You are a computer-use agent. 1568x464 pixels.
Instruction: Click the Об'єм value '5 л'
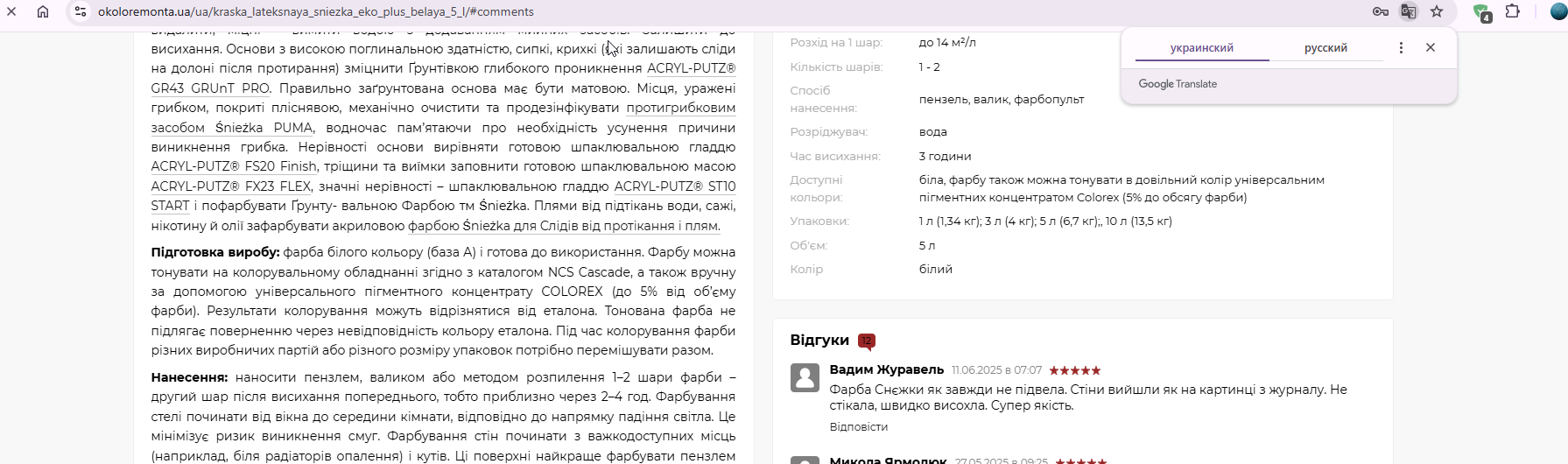tap(927, 246)
